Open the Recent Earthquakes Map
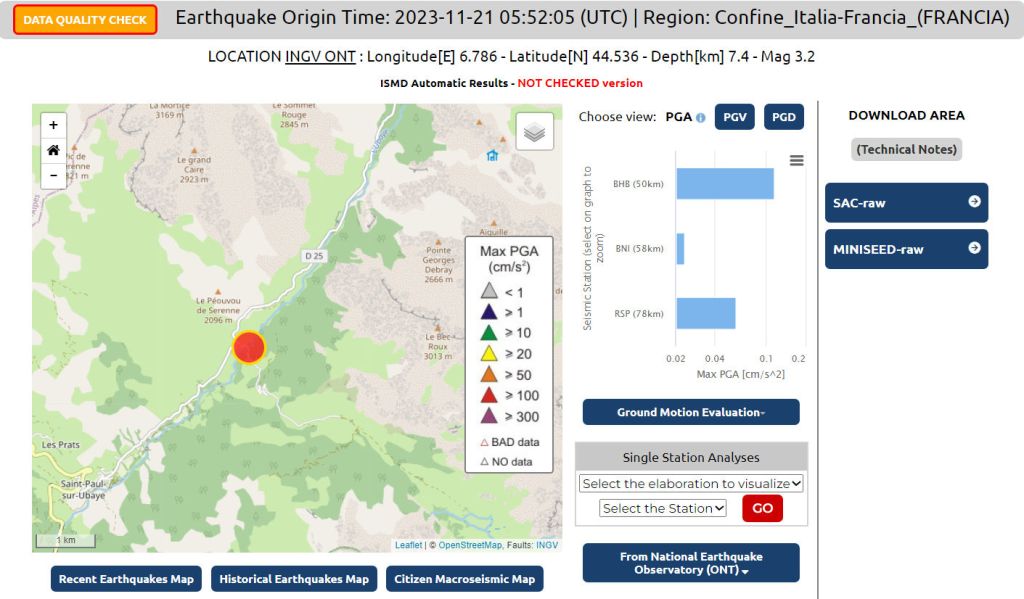This screenshot has width=1024, height=599. (x=126, y=579)
